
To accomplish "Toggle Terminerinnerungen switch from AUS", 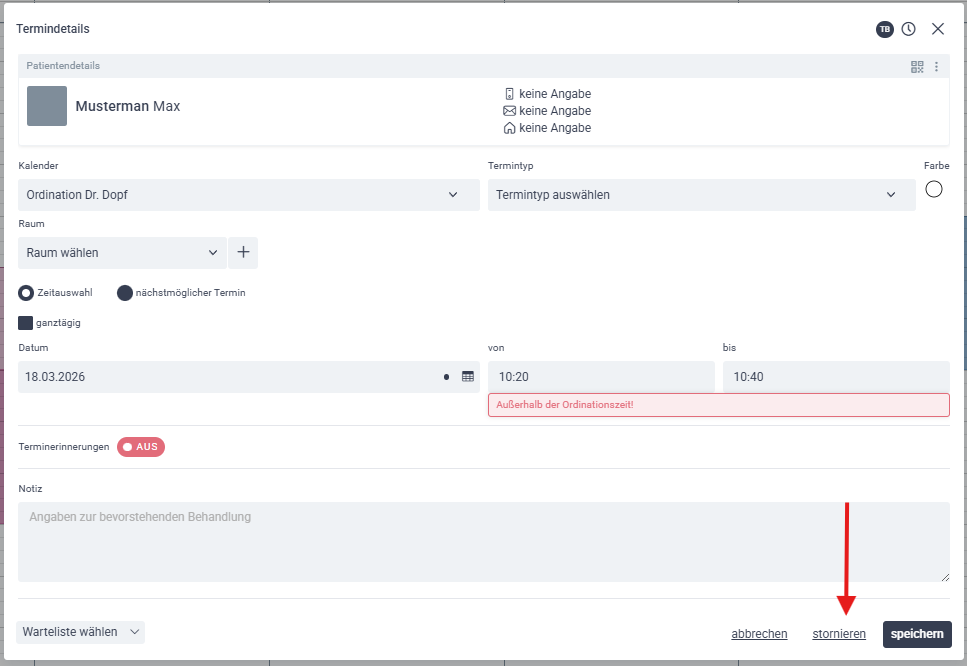I will click(x=141, y=447).
